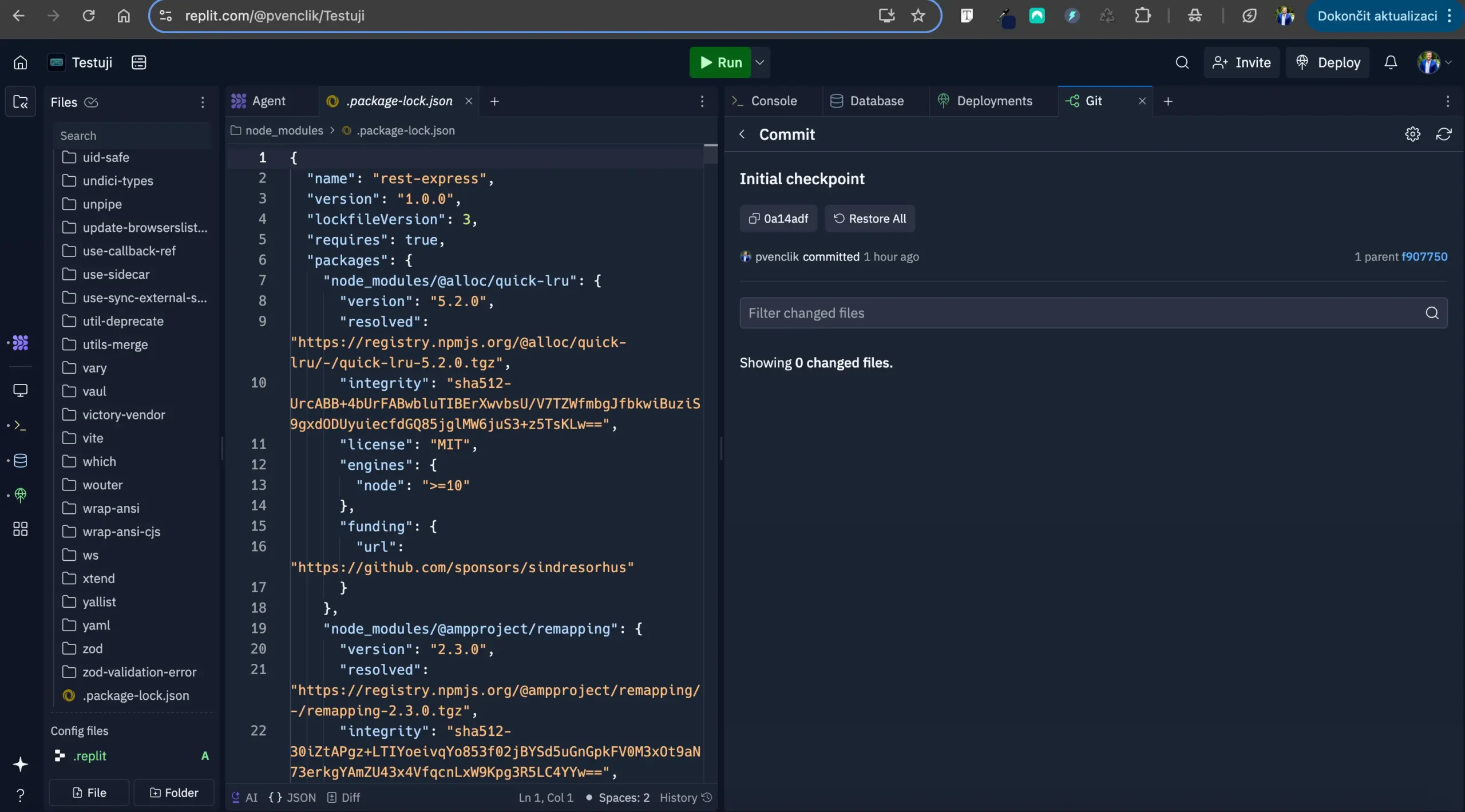
Task: Open the Database tool in left sidebar
Action: coord(21,461)
